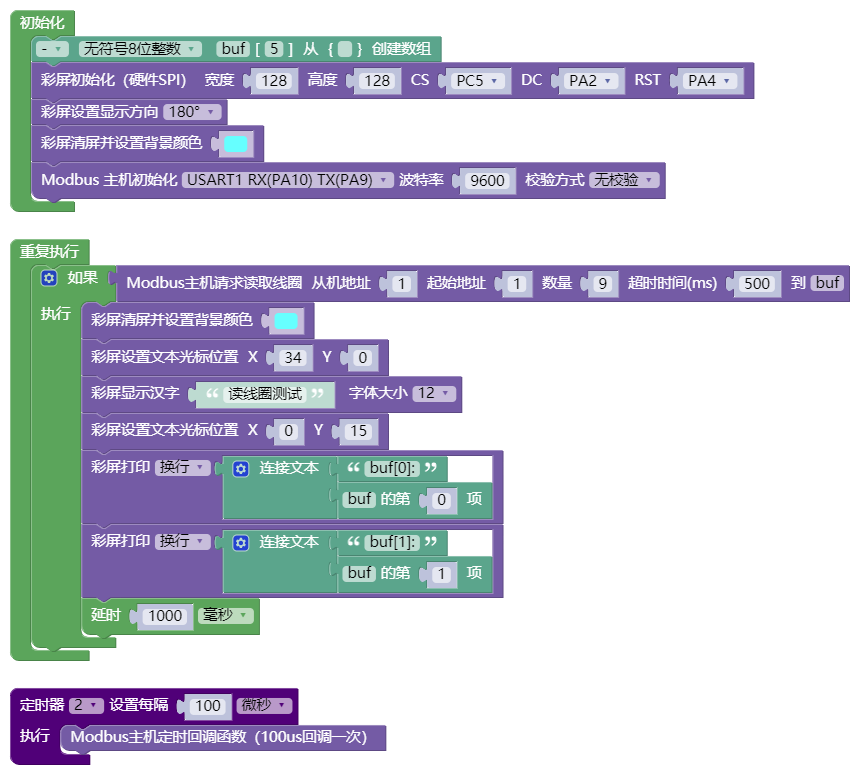Click the gear icon on the second 连接文本 block

tap(241, 543)
